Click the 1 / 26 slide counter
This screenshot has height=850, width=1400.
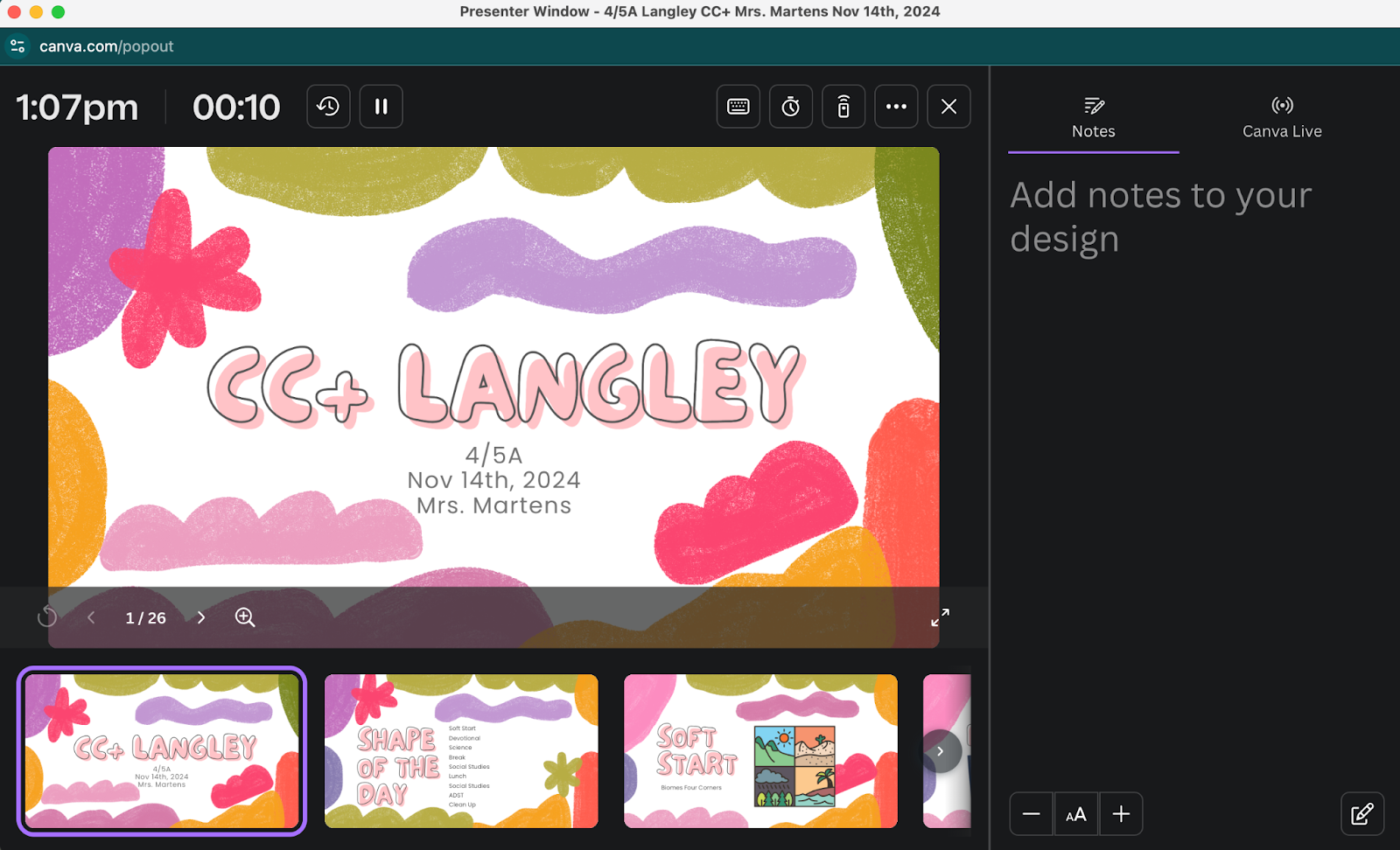[x=146, y=617]
